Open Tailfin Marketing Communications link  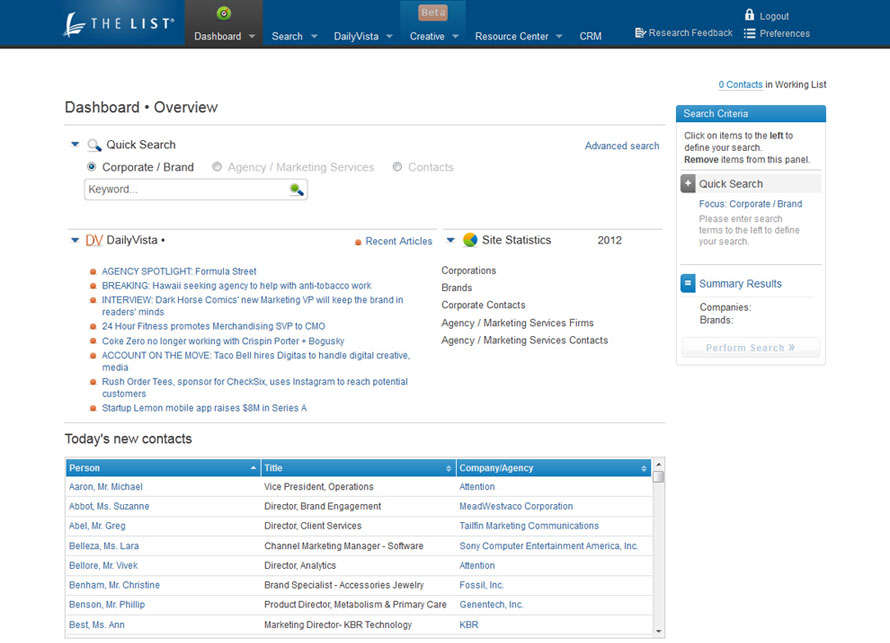529,526
